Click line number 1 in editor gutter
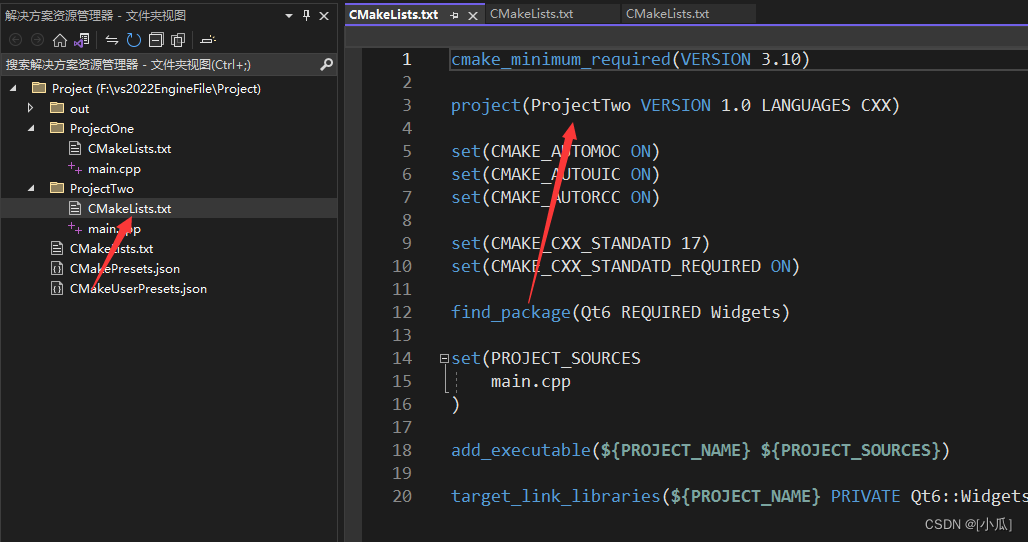This screenshot has width=1028, height=542. 406,60
